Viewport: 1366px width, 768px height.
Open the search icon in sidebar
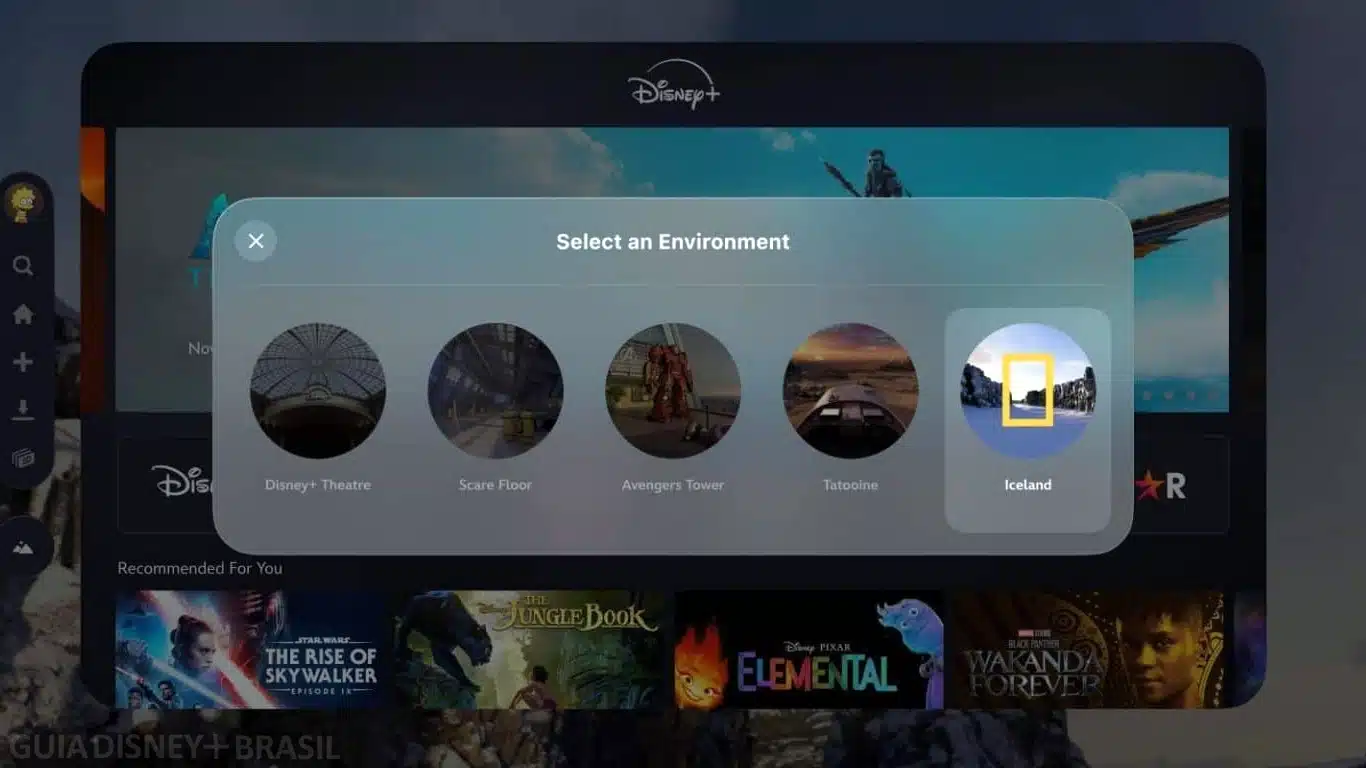coord(23,266)
